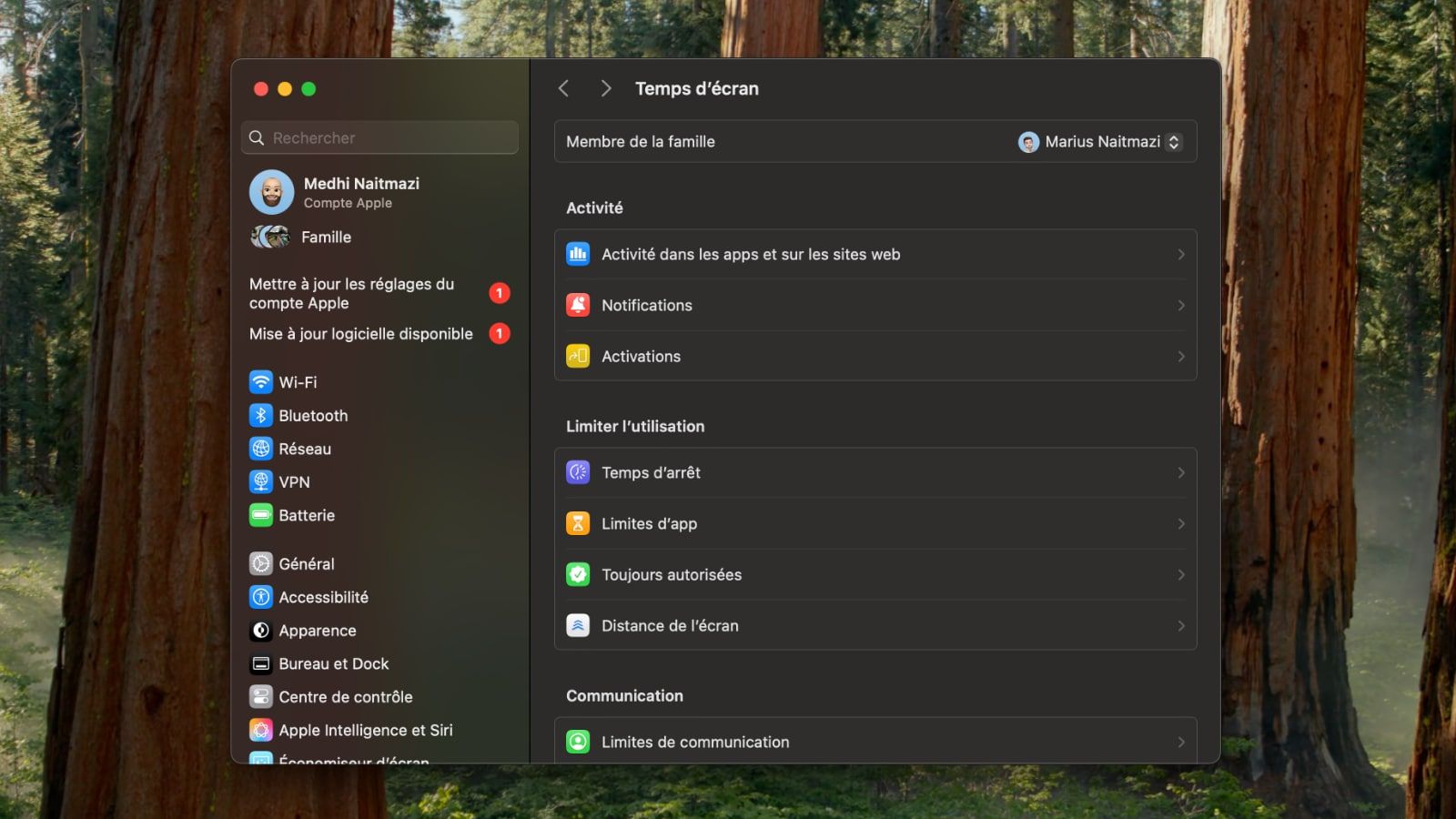Select the Réseau globe icon
The width and height of the screenshot is (1456, 819).
261,449
